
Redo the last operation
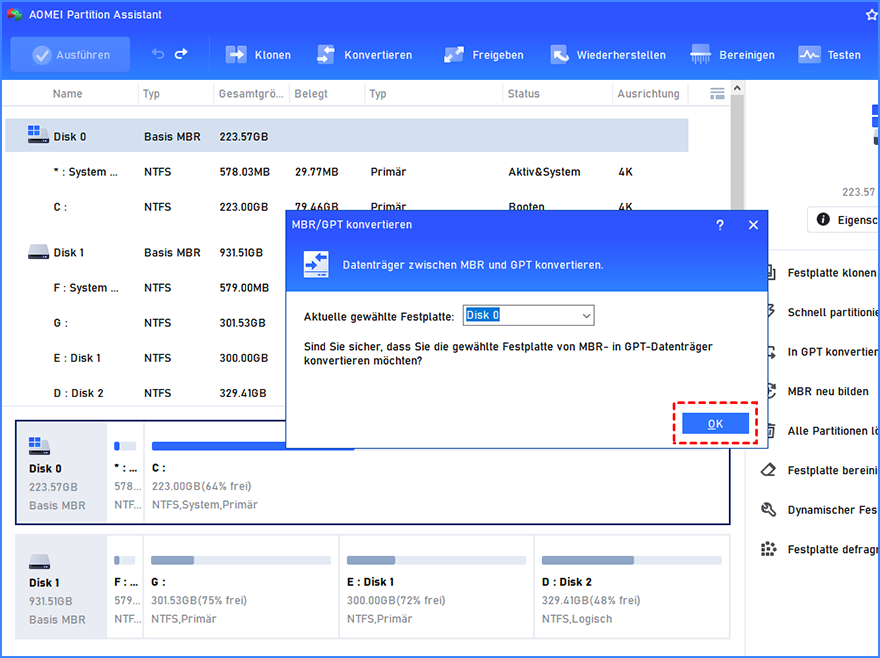click(x=181, y=54)
